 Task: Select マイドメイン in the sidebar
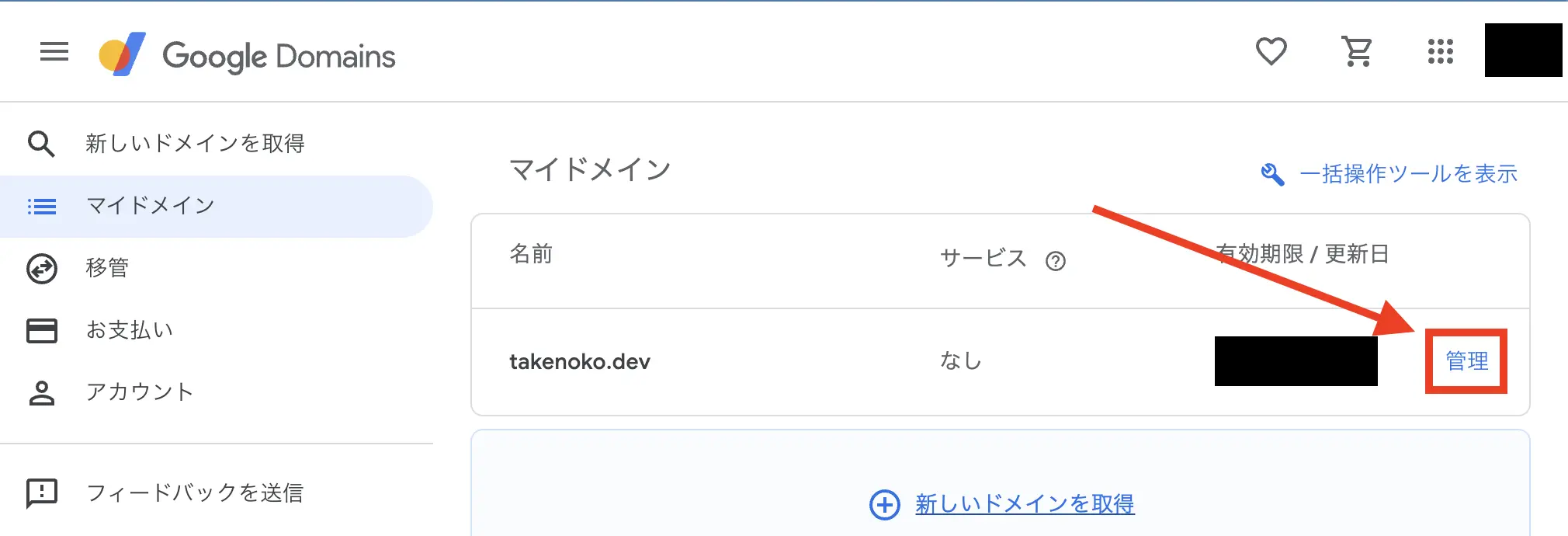click(152, 206)
